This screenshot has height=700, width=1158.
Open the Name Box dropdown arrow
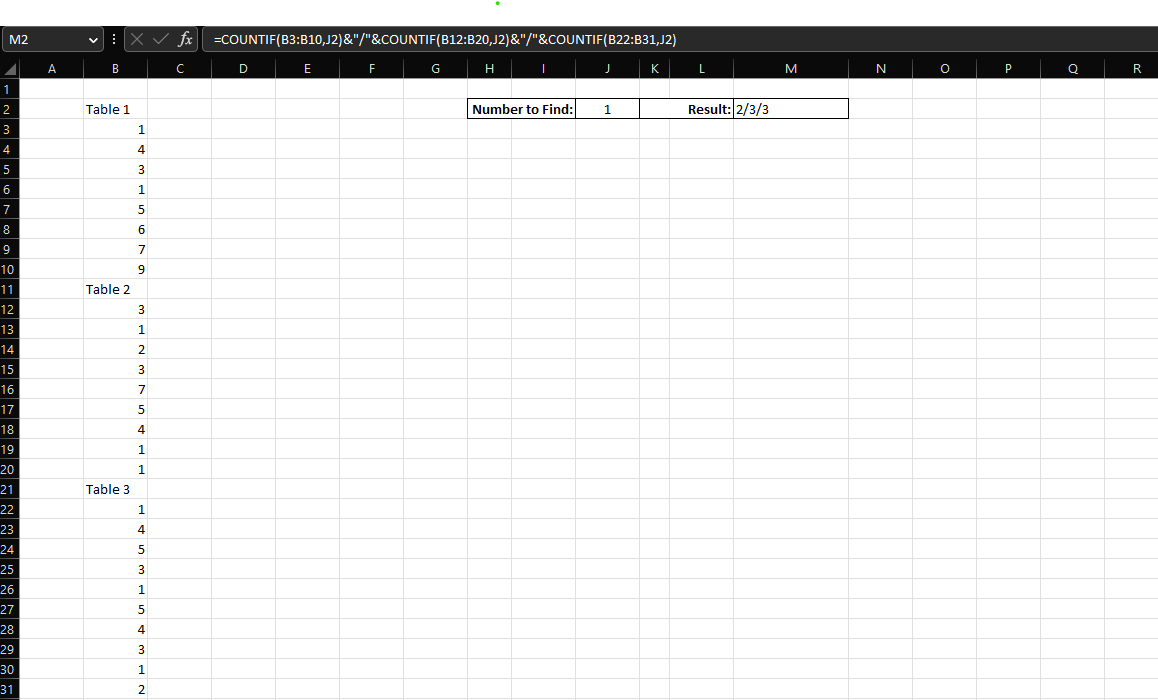(x=93, y=40)
